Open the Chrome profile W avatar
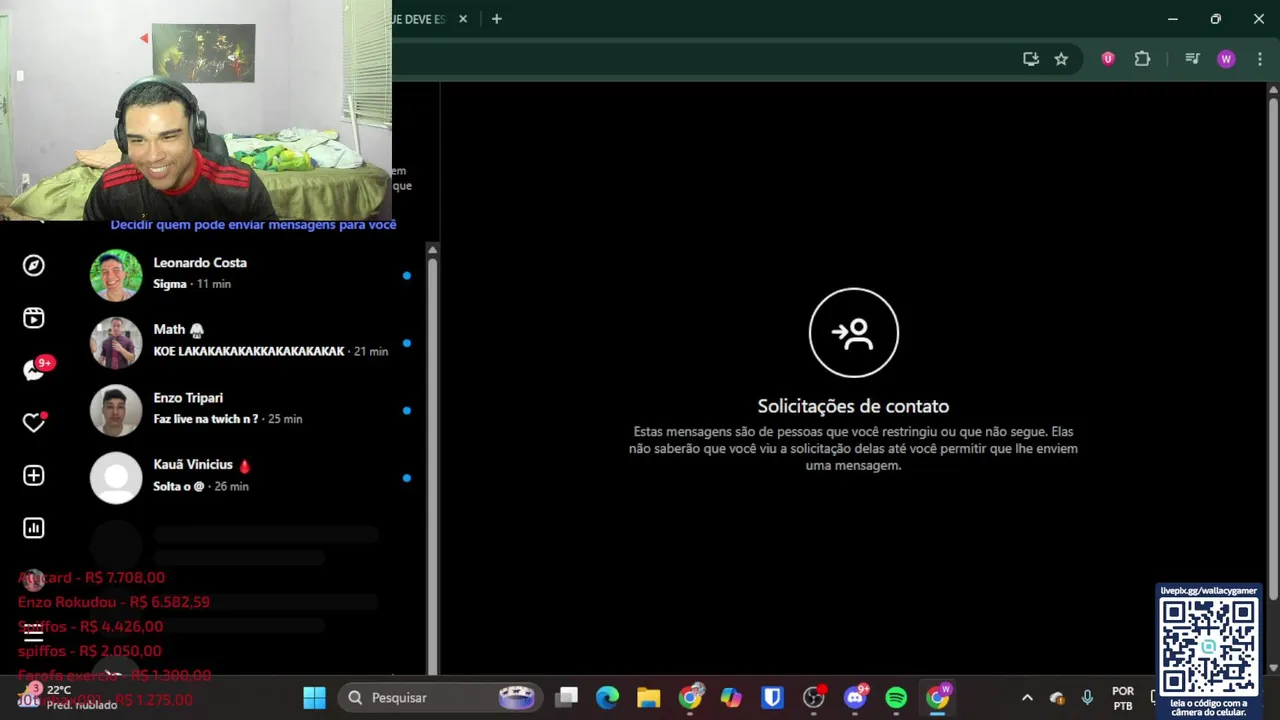Screen dimensions: 1280x720 pyautogui.click(x=1226, y=59)
